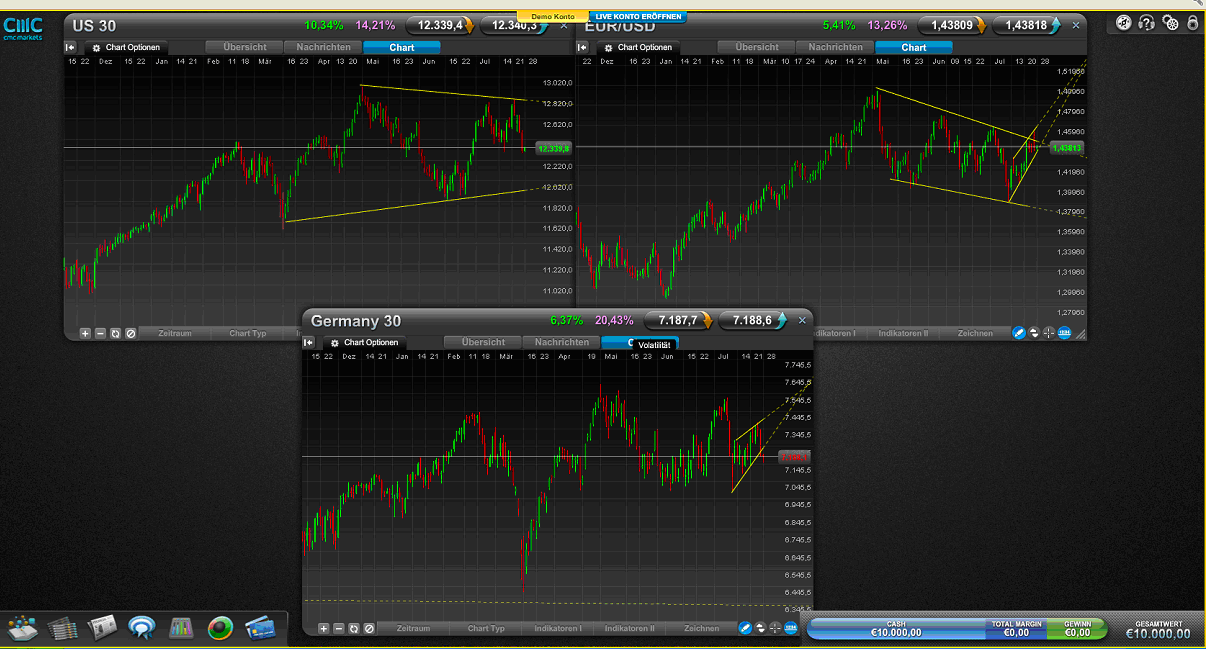Select Chart tab in EUR/USD window
This screenshot has height=649, width=1206.
(x=914, y=47)
